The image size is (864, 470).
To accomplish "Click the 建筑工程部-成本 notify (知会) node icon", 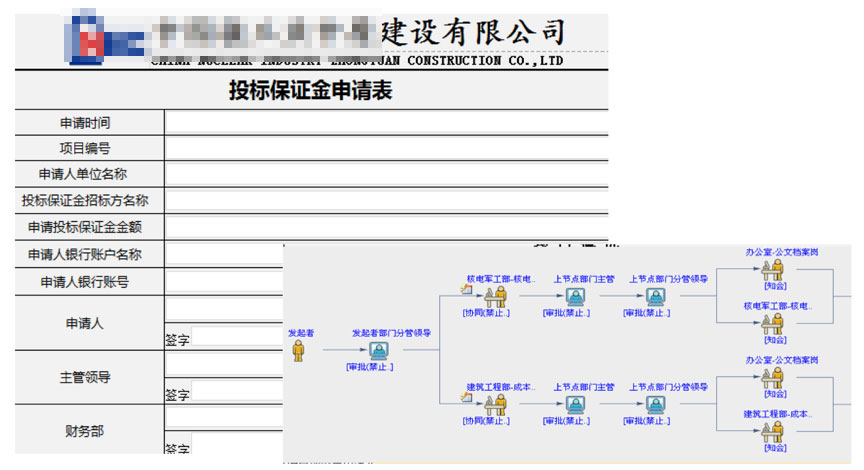I will (x=773, y=431).
